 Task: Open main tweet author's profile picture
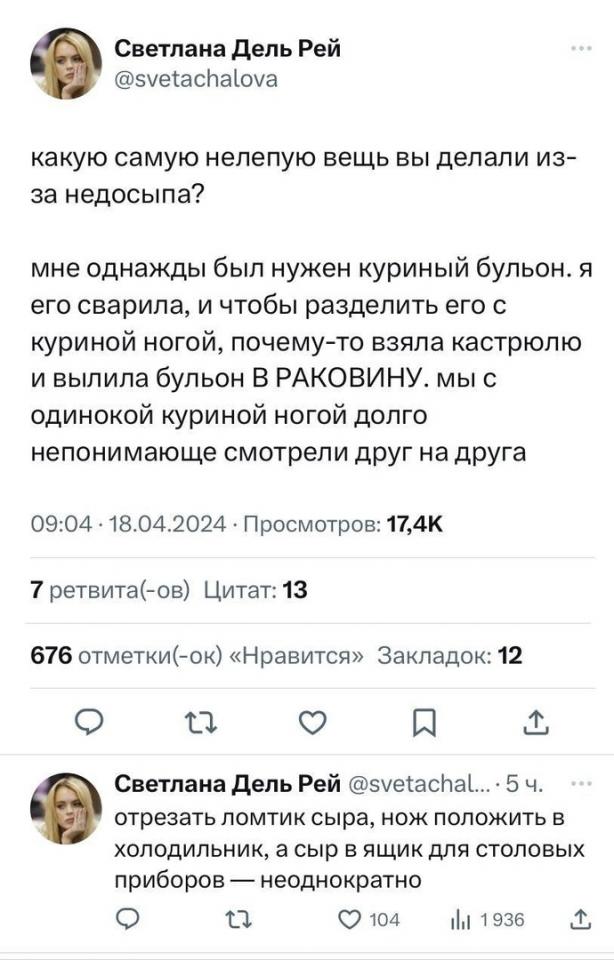point(67,63)
